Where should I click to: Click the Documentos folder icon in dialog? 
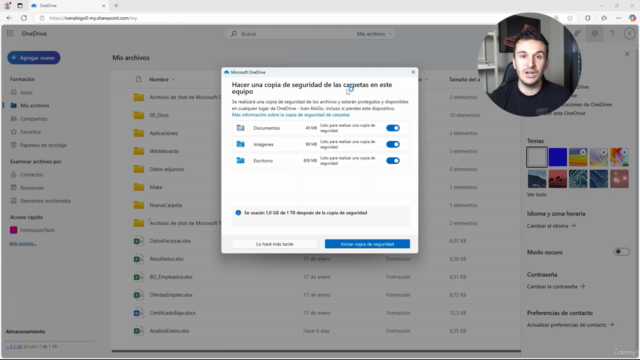click(240, 128)
